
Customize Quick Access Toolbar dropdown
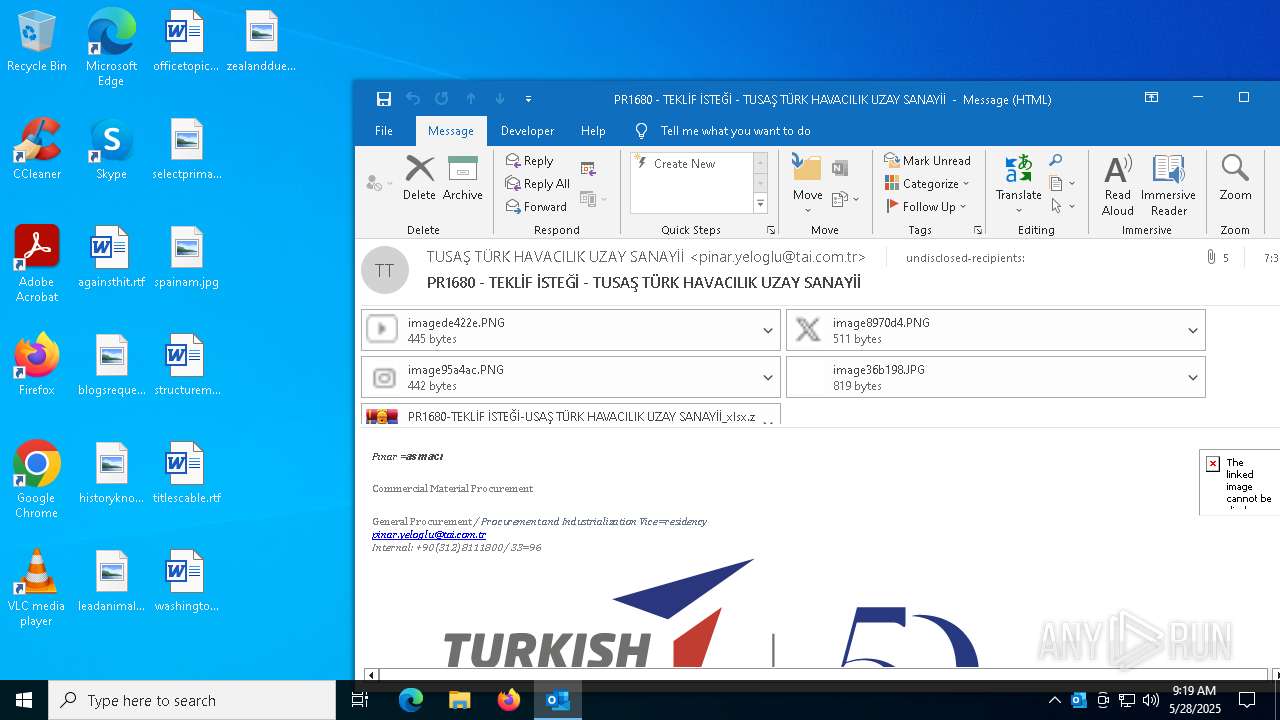[528, 99]
